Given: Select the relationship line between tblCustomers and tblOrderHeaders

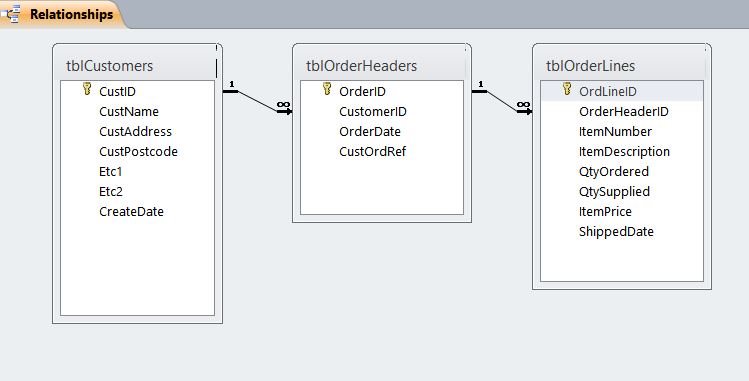Looking at the screenshot, I should (257, 101).
